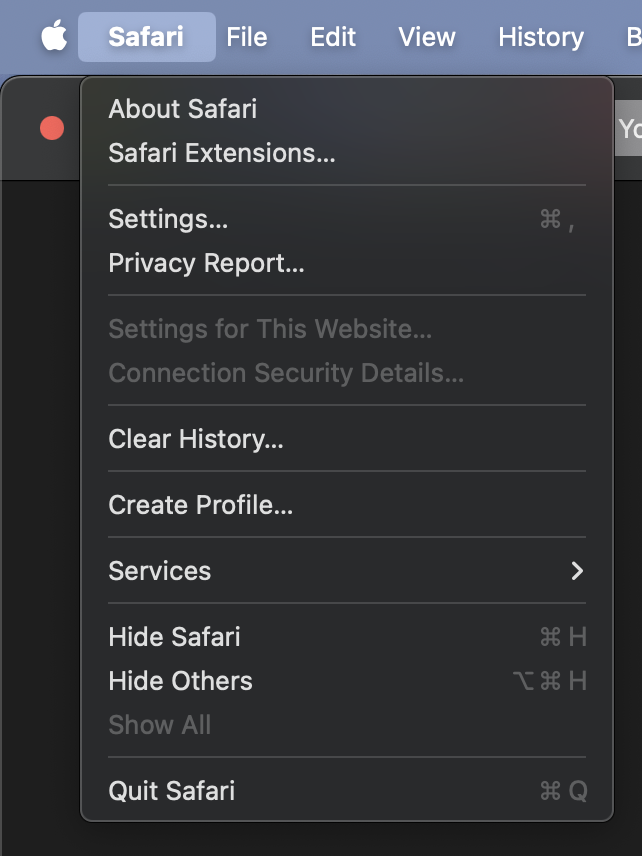642x856 pixels.
Task: Open the Edit menu
Action: [x=333, y=37]
